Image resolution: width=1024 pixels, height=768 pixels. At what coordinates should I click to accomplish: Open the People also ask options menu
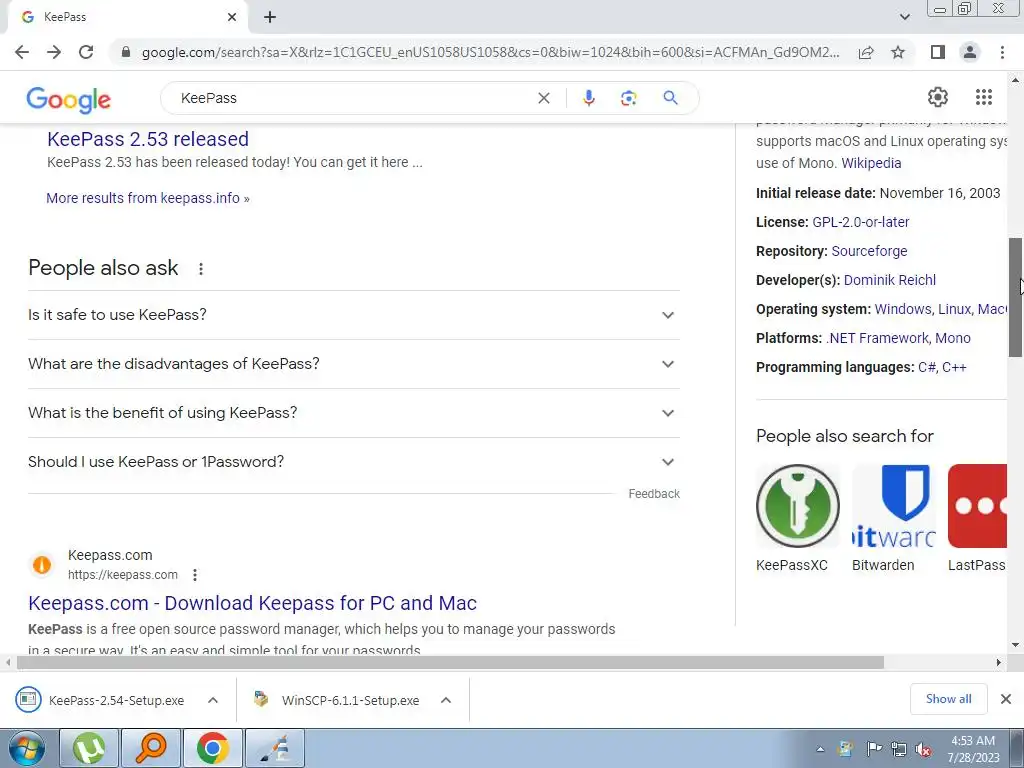[201, 268]
